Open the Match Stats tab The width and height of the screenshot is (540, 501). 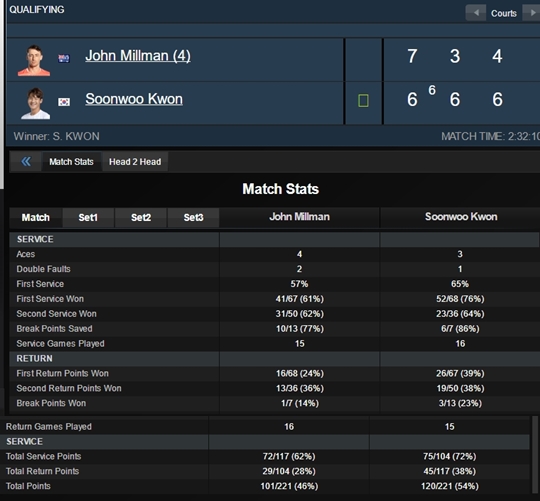[x=71, y=161]
